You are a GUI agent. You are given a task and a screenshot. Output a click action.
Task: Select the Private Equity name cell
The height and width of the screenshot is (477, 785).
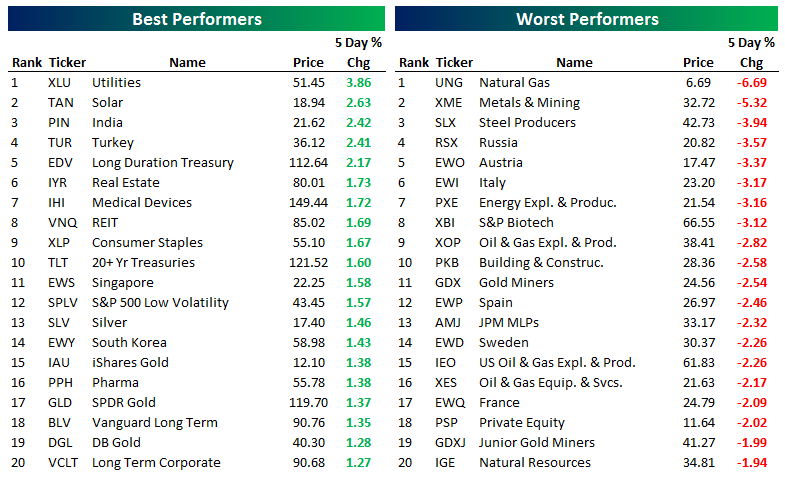point(522,423)
